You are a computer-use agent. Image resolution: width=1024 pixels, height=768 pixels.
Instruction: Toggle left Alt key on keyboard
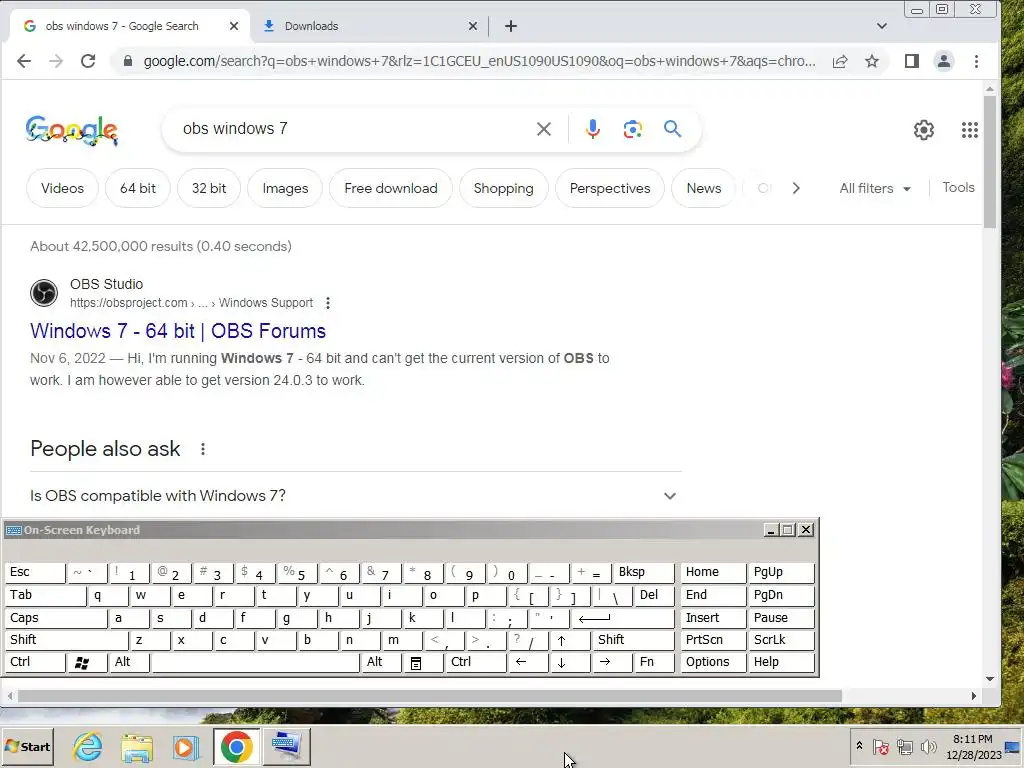tap(129, 662)
